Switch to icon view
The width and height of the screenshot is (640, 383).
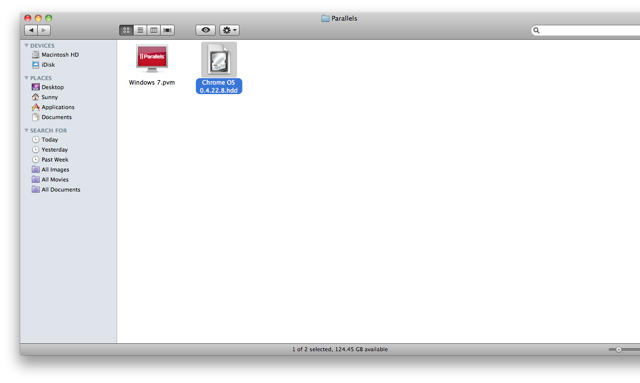pyautogui.click(x=126, y=30)
